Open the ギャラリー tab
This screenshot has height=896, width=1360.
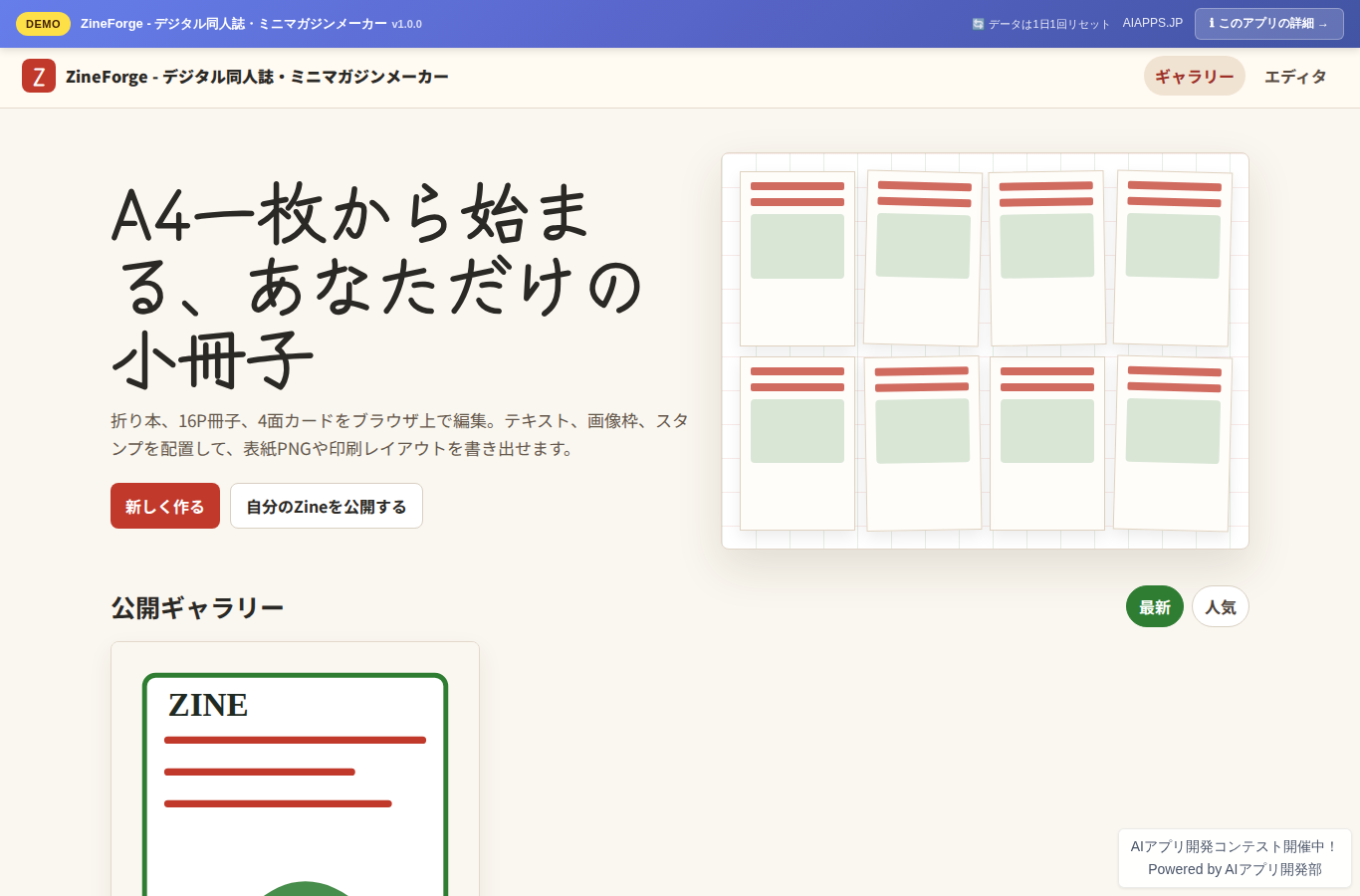point(1194,77)
